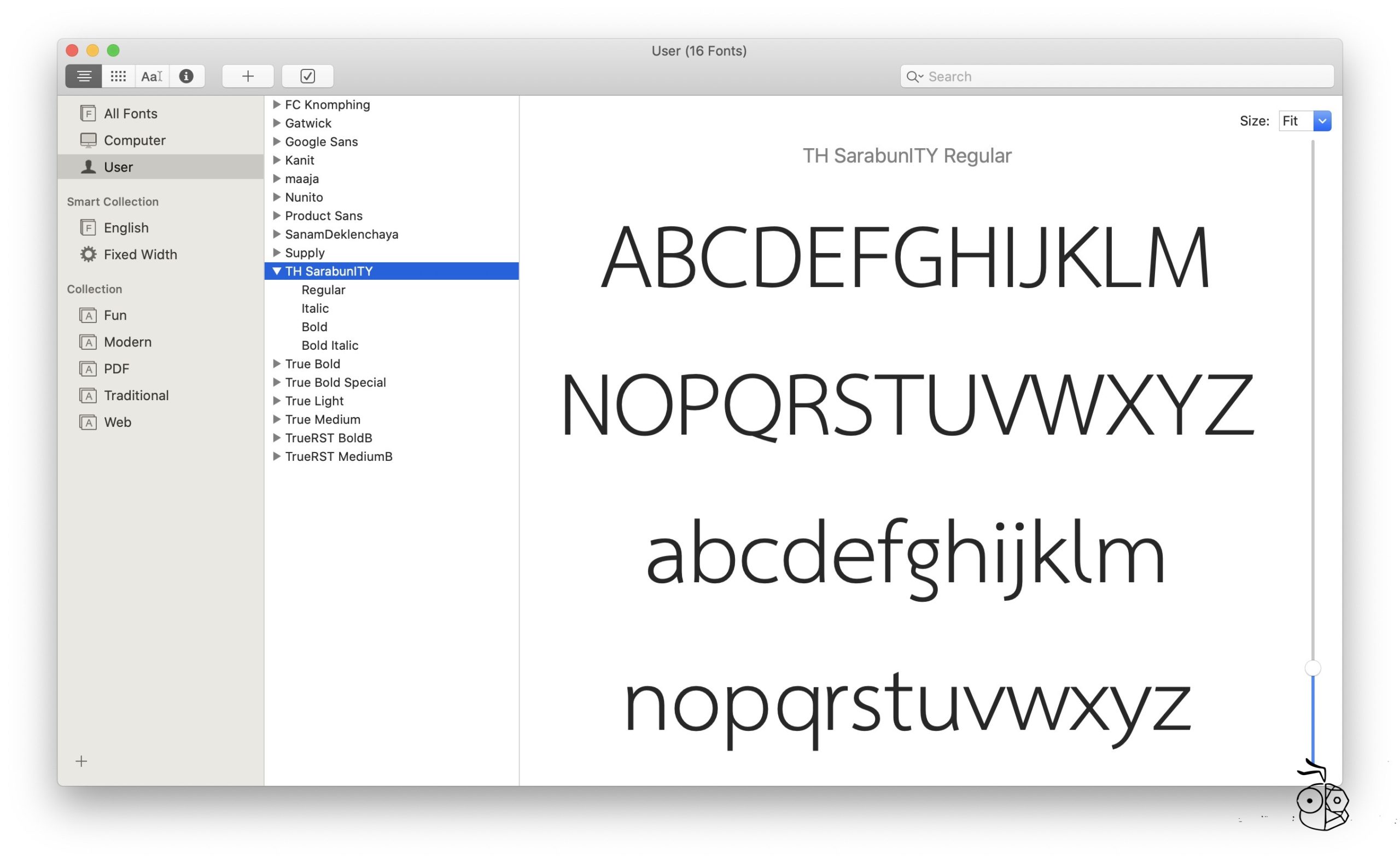Select the Regular typeface of TH SarabunITY

(323, 290)
